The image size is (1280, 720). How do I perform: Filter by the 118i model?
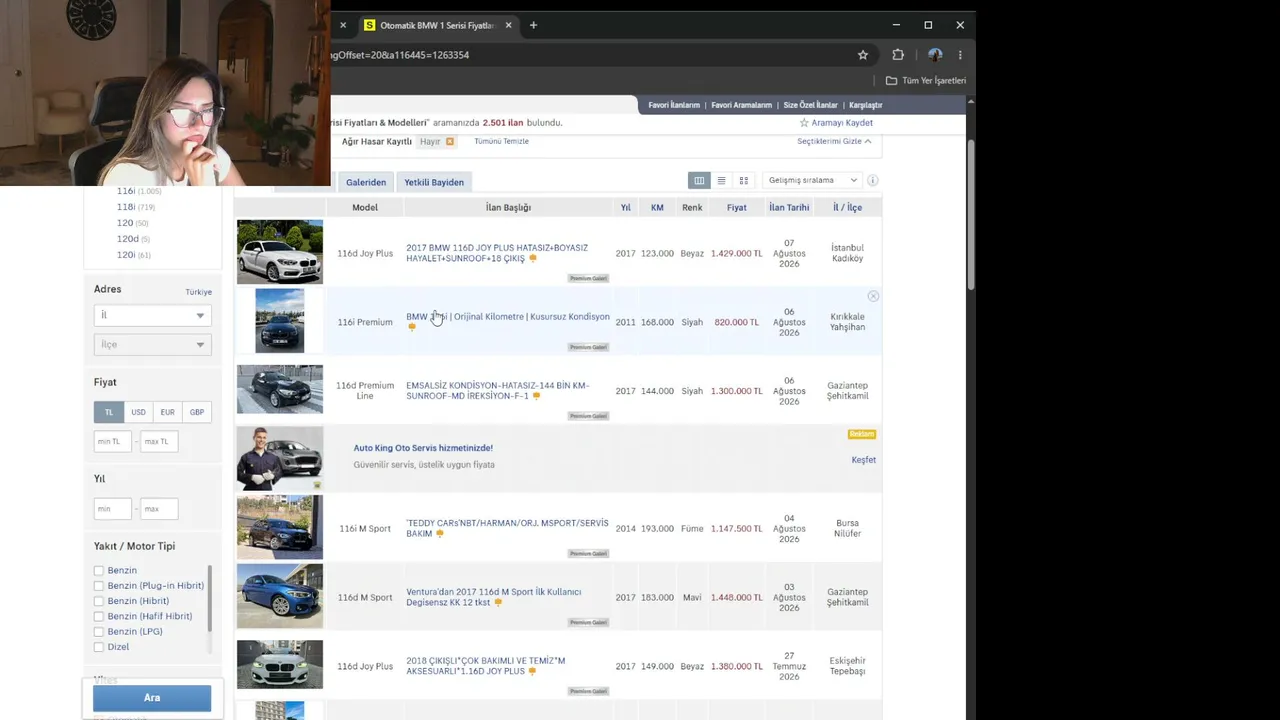pos(126,207)
